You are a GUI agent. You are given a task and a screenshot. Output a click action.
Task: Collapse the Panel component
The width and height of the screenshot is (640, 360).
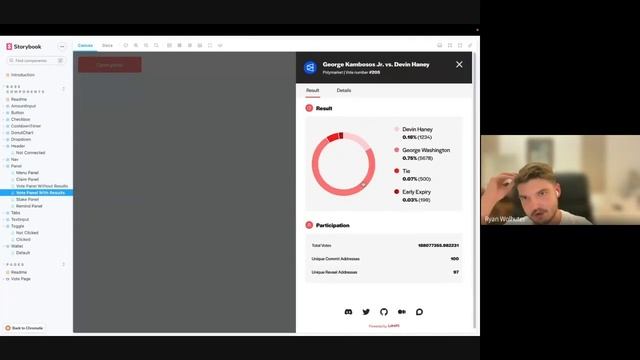coord(16,166)
